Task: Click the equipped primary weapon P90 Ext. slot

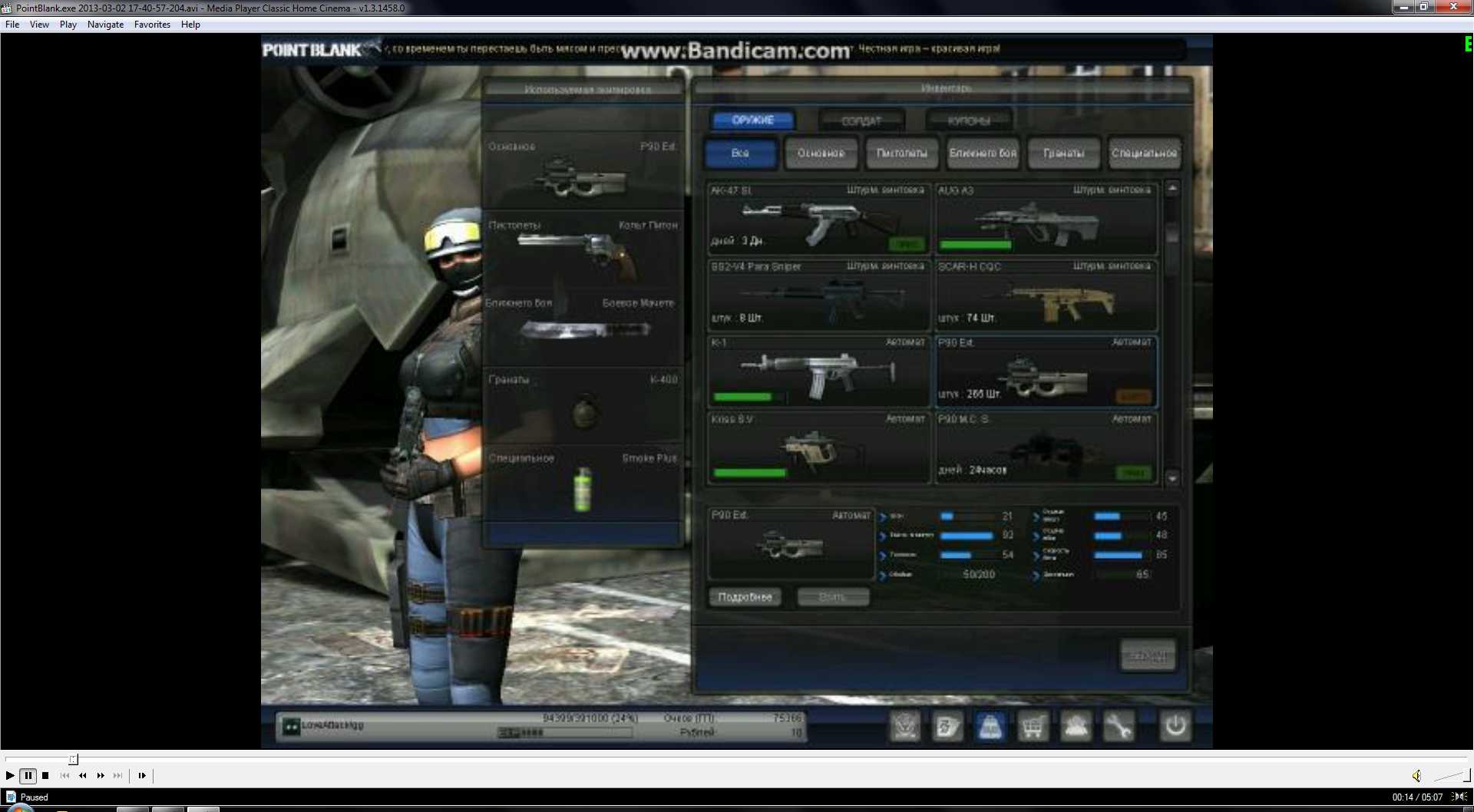Action: pyautogui.click(x=583, y=171)
